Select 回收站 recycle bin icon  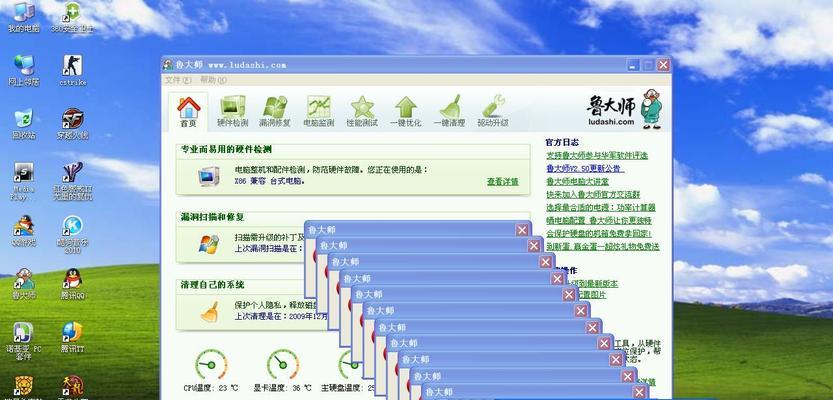[23, 124]
